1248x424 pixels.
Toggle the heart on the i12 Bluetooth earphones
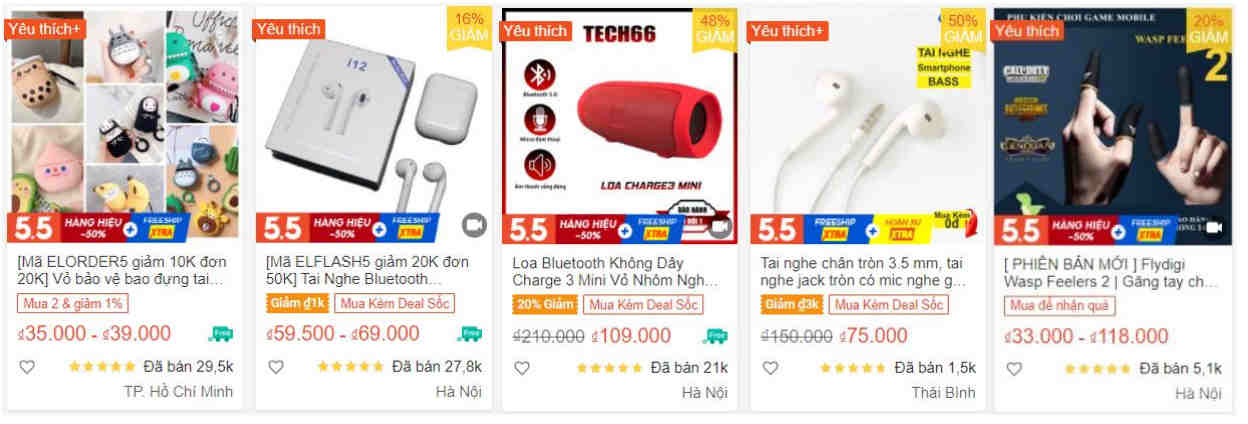275,367
